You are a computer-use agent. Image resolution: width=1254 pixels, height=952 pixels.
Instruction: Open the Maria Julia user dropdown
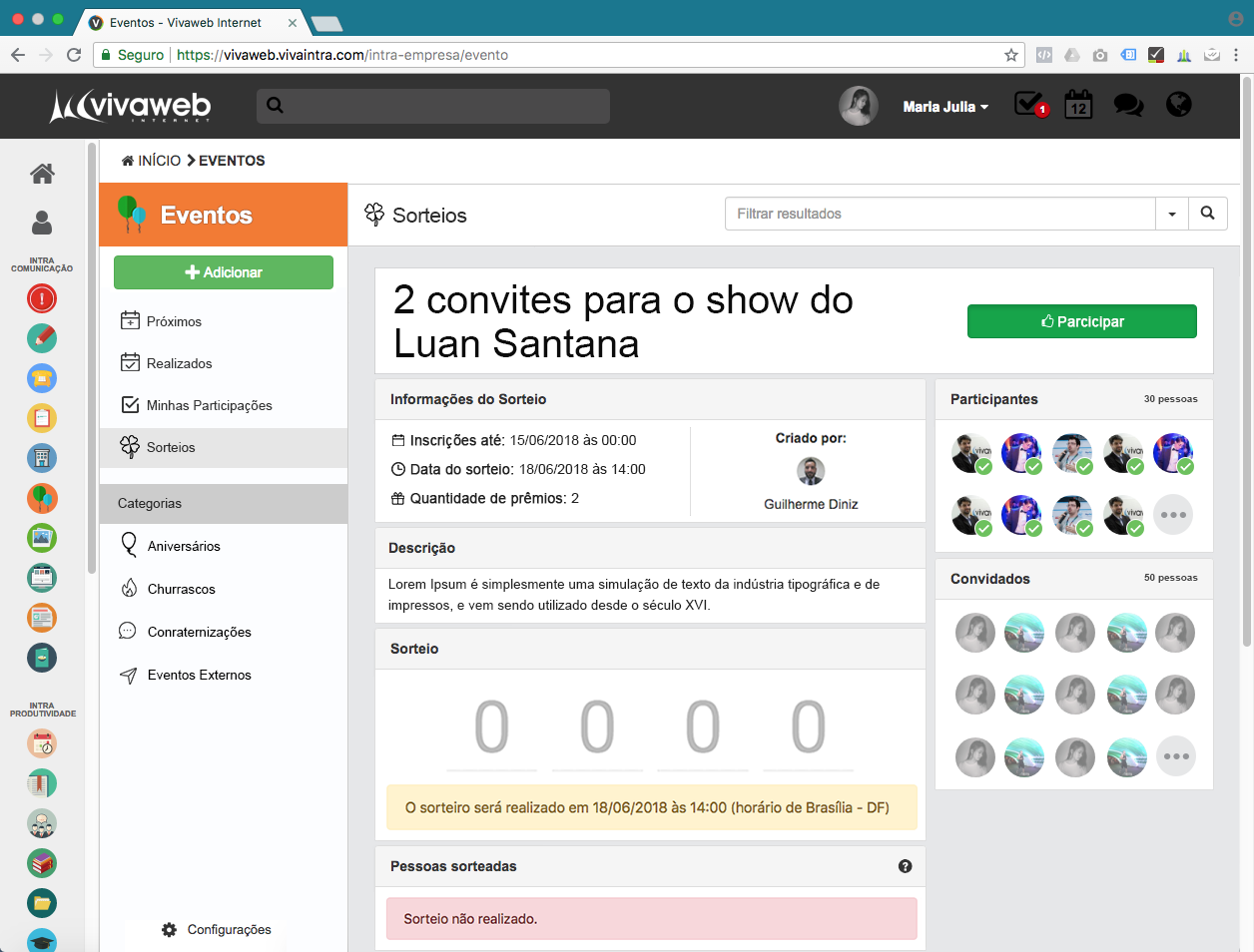pos(945,107)
